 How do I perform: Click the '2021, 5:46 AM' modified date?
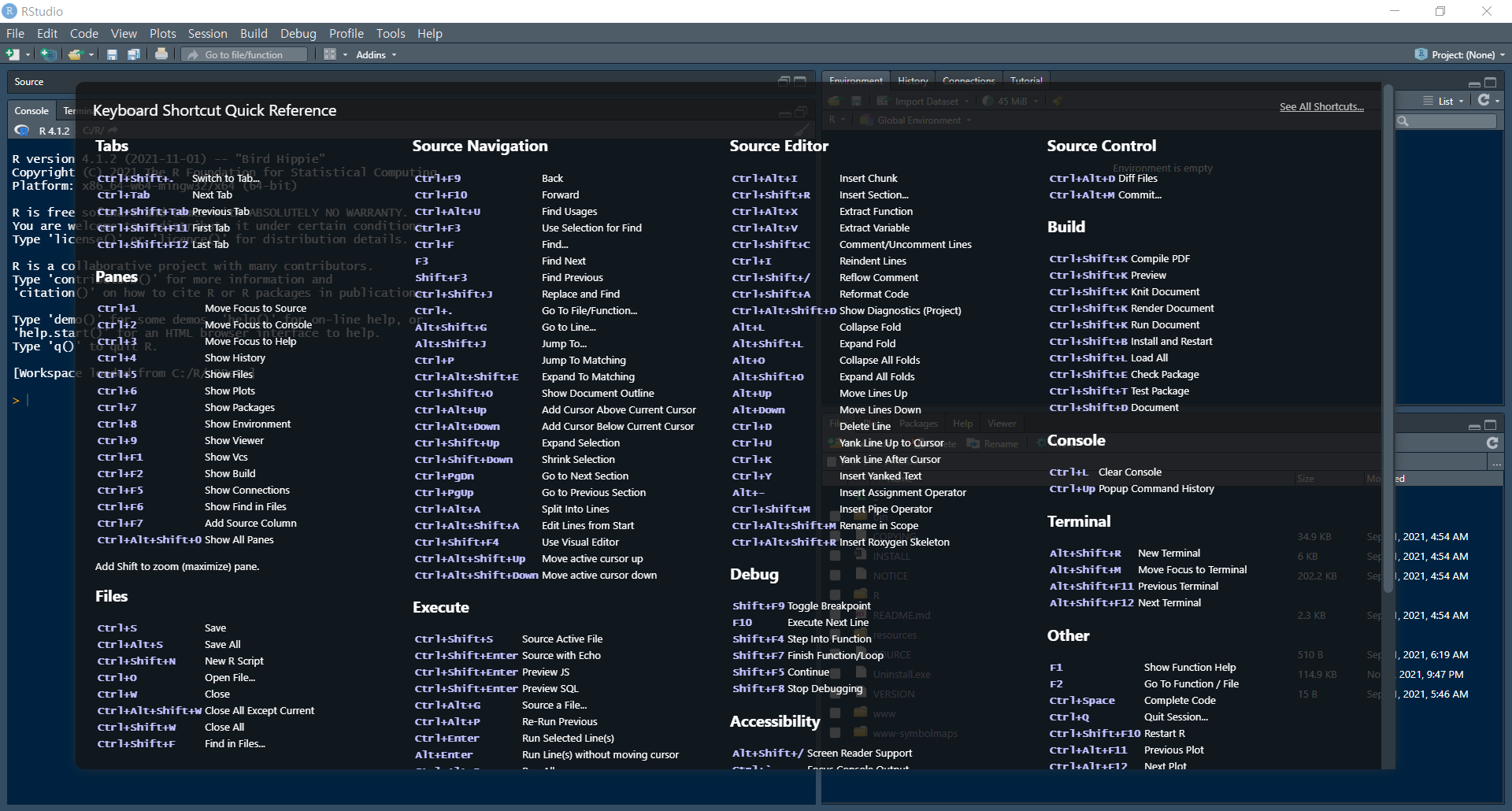pyautogui.click(x=1435, y=694)
